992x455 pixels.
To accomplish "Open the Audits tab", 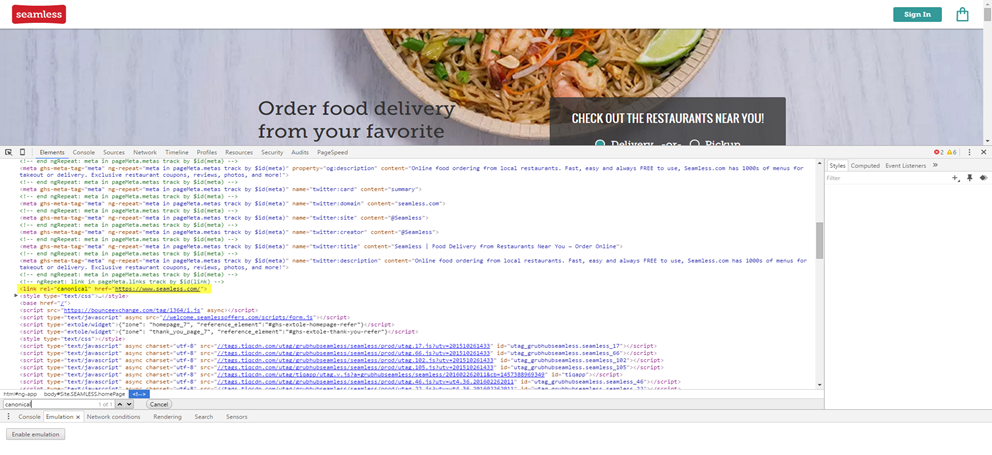I will coord(300,153).
